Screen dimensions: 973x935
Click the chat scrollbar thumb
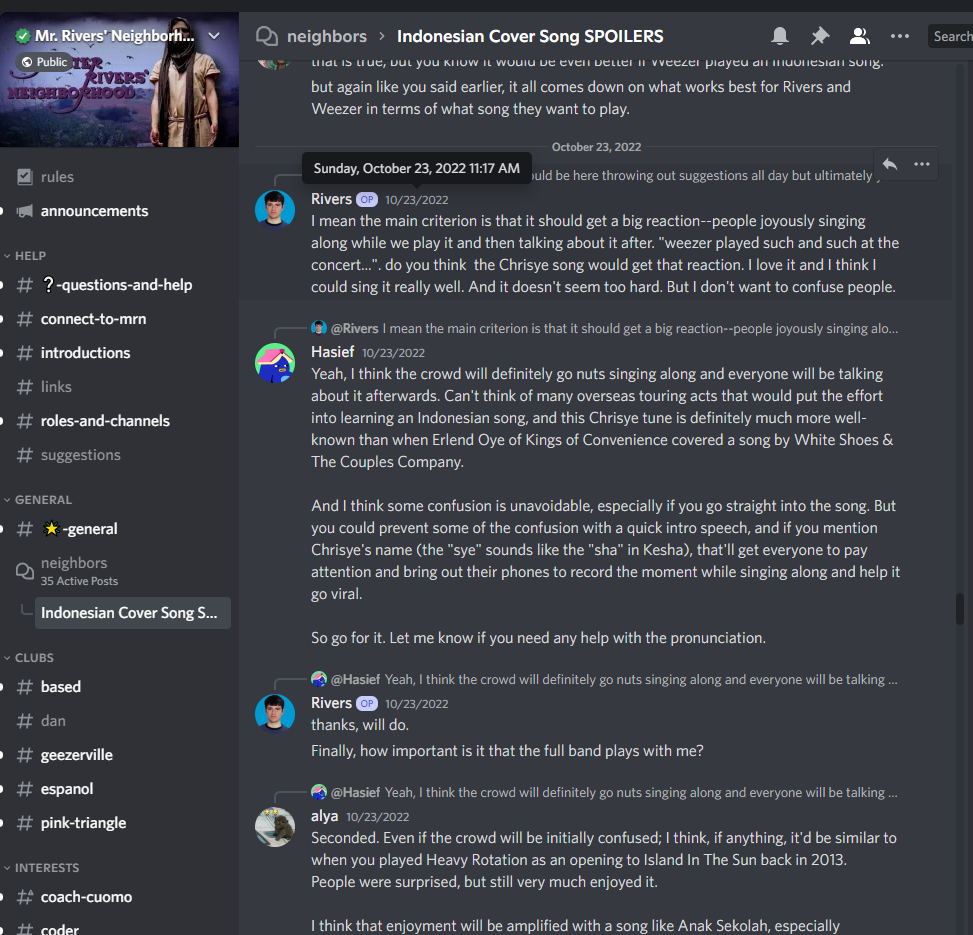[x=960, y=609]
